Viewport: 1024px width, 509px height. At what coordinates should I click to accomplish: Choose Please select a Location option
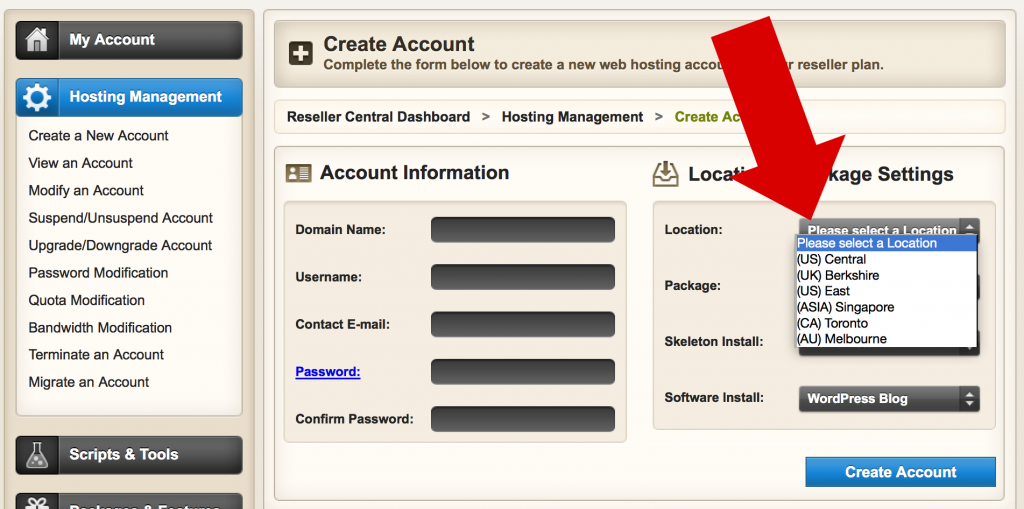[886, 243]
